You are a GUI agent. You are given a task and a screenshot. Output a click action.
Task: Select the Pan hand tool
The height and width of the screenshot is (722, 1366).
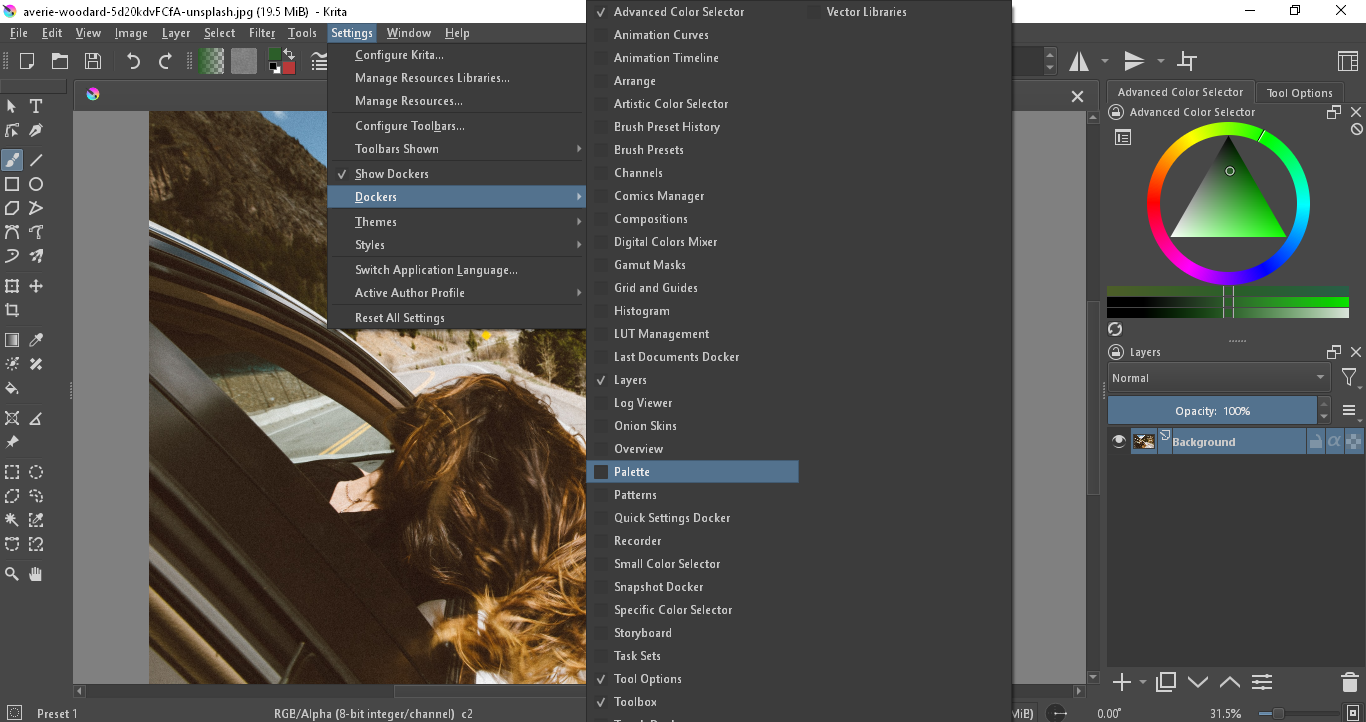pyautogui.click(x=36, y=574)
